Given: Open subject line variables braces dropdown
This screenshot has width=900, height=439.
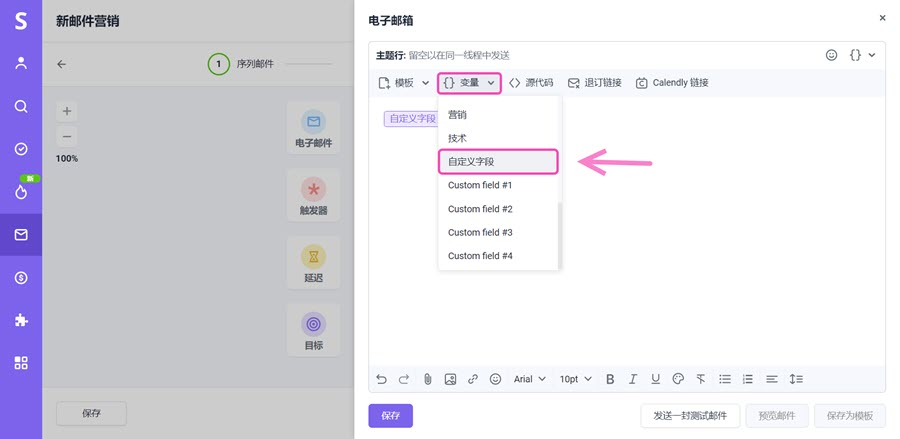Looking at the screenshot, I should pyautogui.click(x=862, y=55).
